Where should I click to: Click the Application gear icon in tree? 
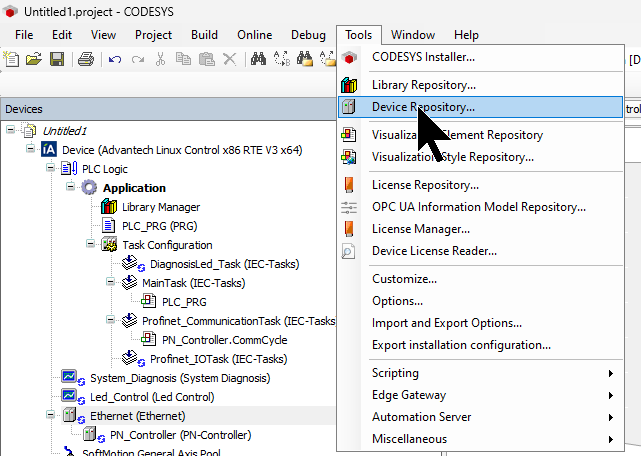[x=90, y=188]
